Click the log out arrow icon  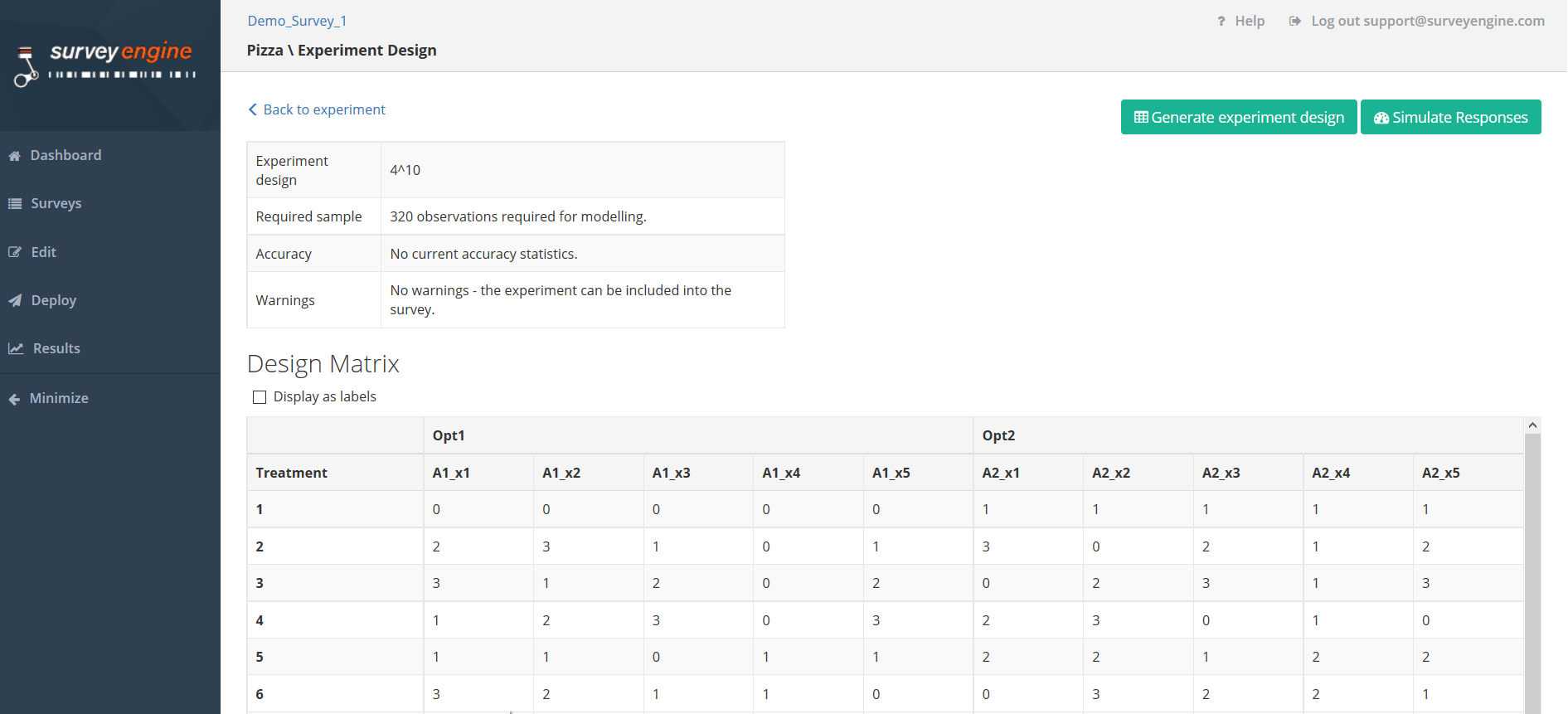(1294, 22)
